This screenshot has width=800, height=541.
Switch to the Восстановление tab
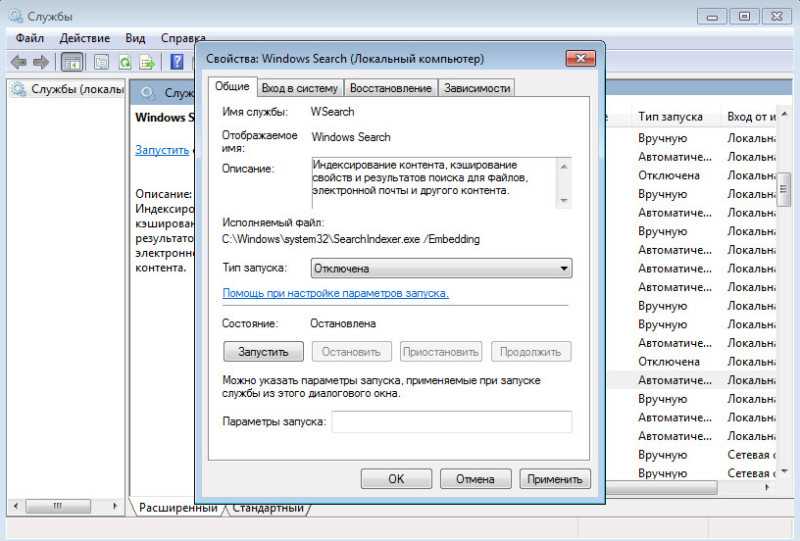[391, 88]
